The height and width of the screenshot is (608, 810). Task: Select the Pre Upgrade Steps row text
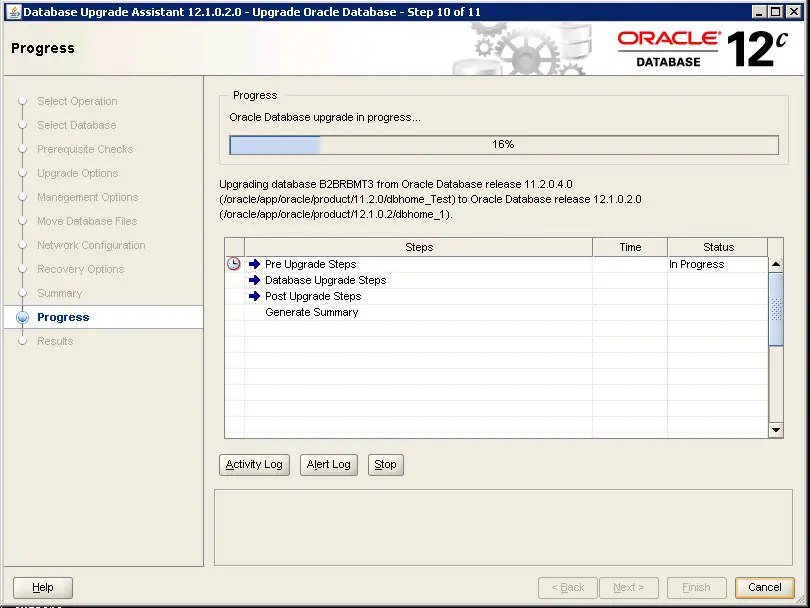click(310, 264)
